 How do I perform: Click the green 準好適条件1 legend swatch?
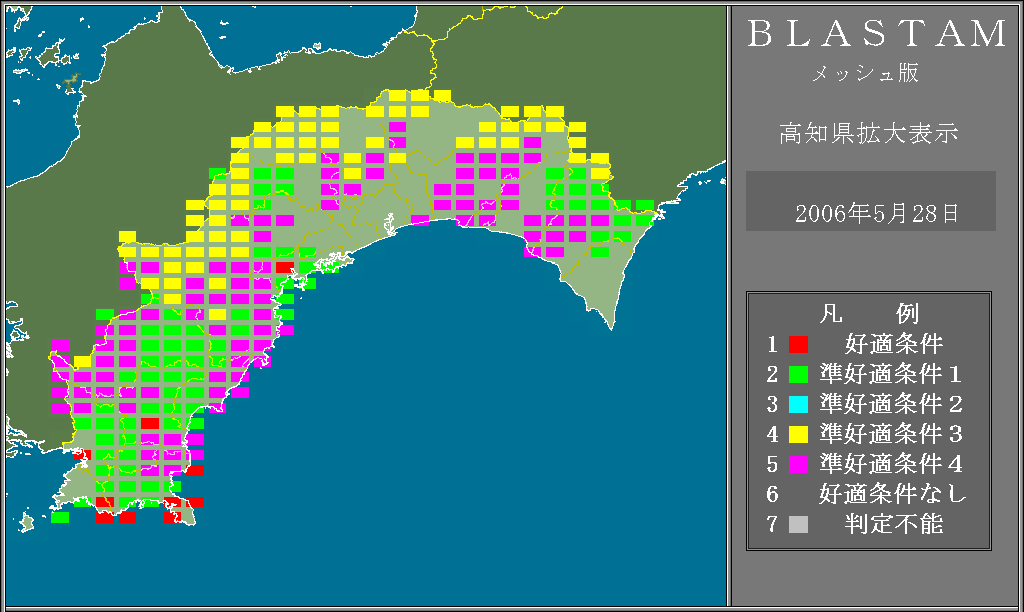click(x=798, y=374)
